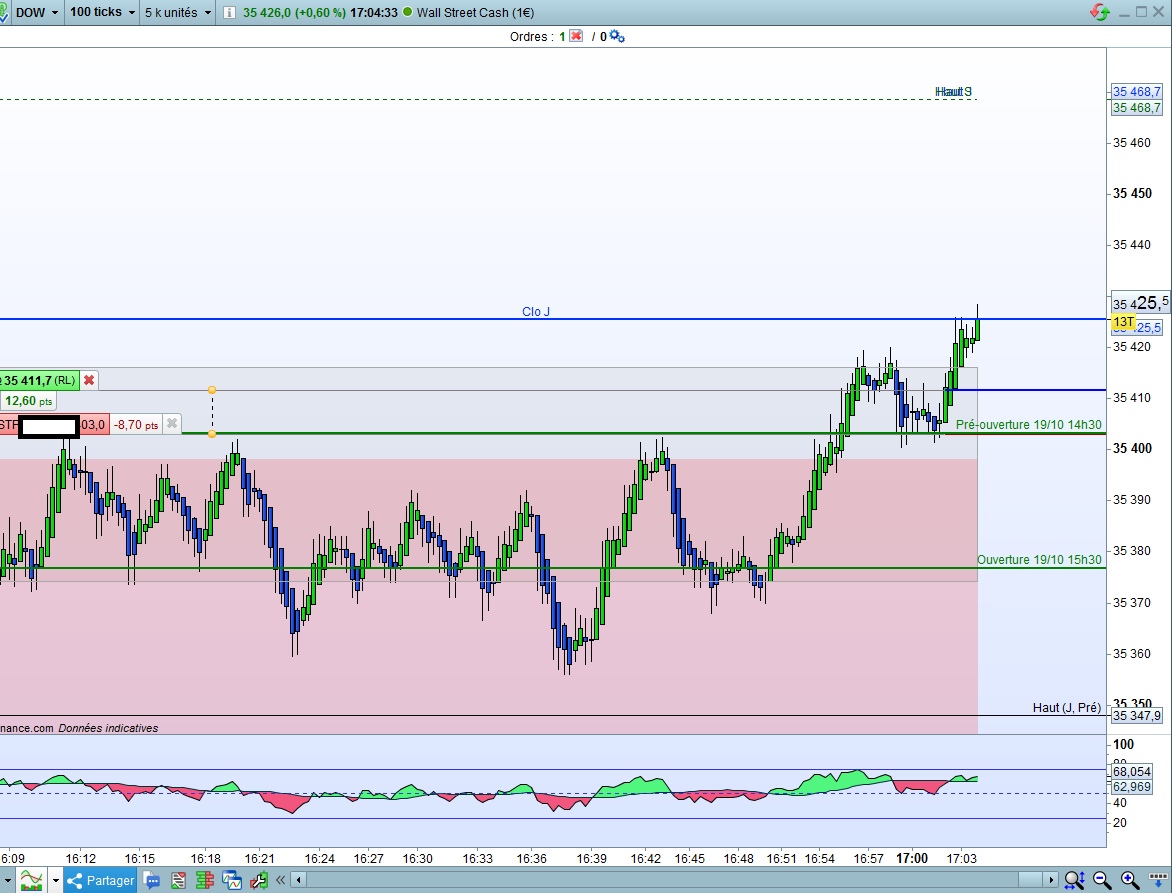Zoom out with minus magnifier

coord(1102,880)
